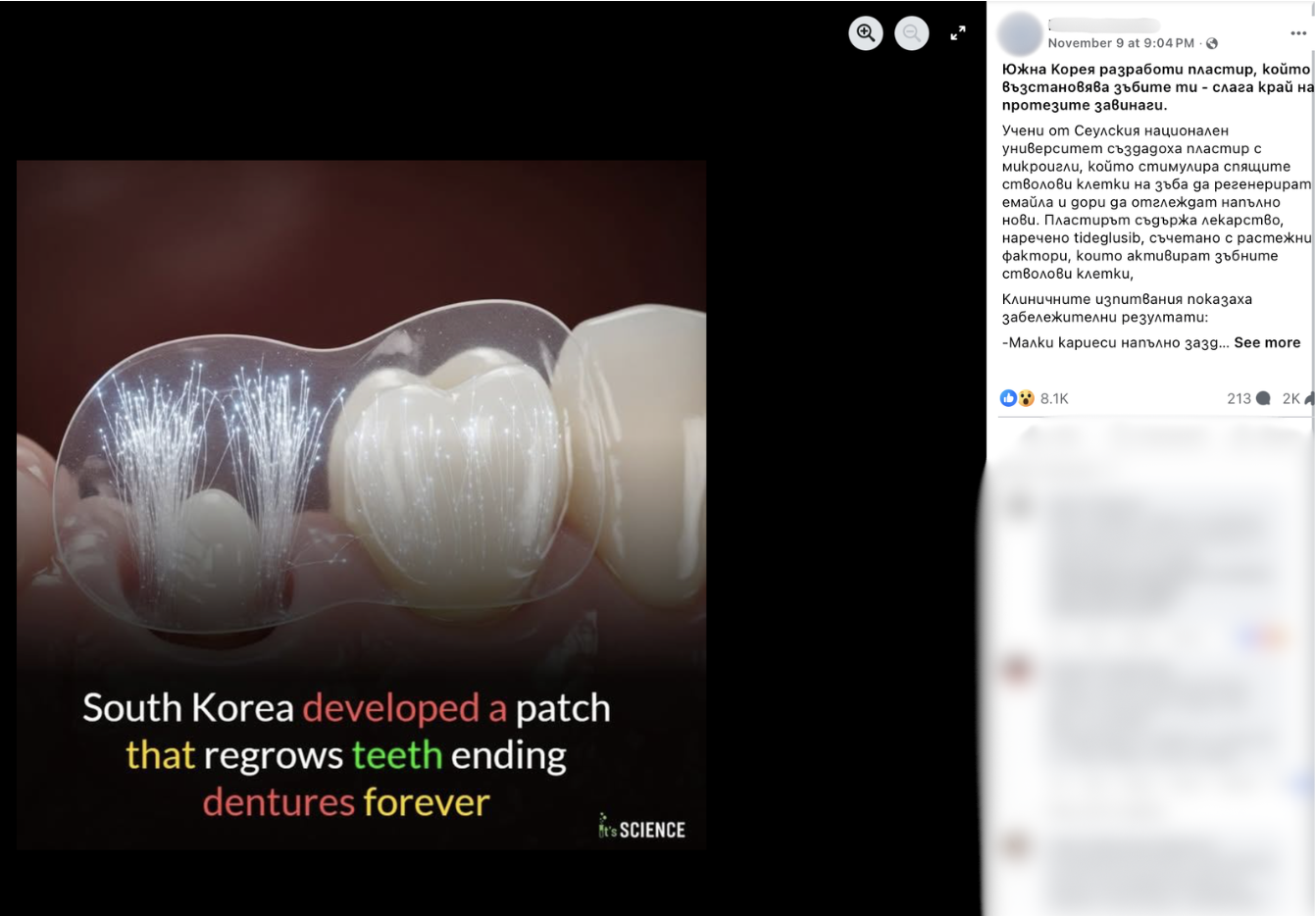
Task: Click the blue Like reaction icon
Action: (x=1008, y=398)
